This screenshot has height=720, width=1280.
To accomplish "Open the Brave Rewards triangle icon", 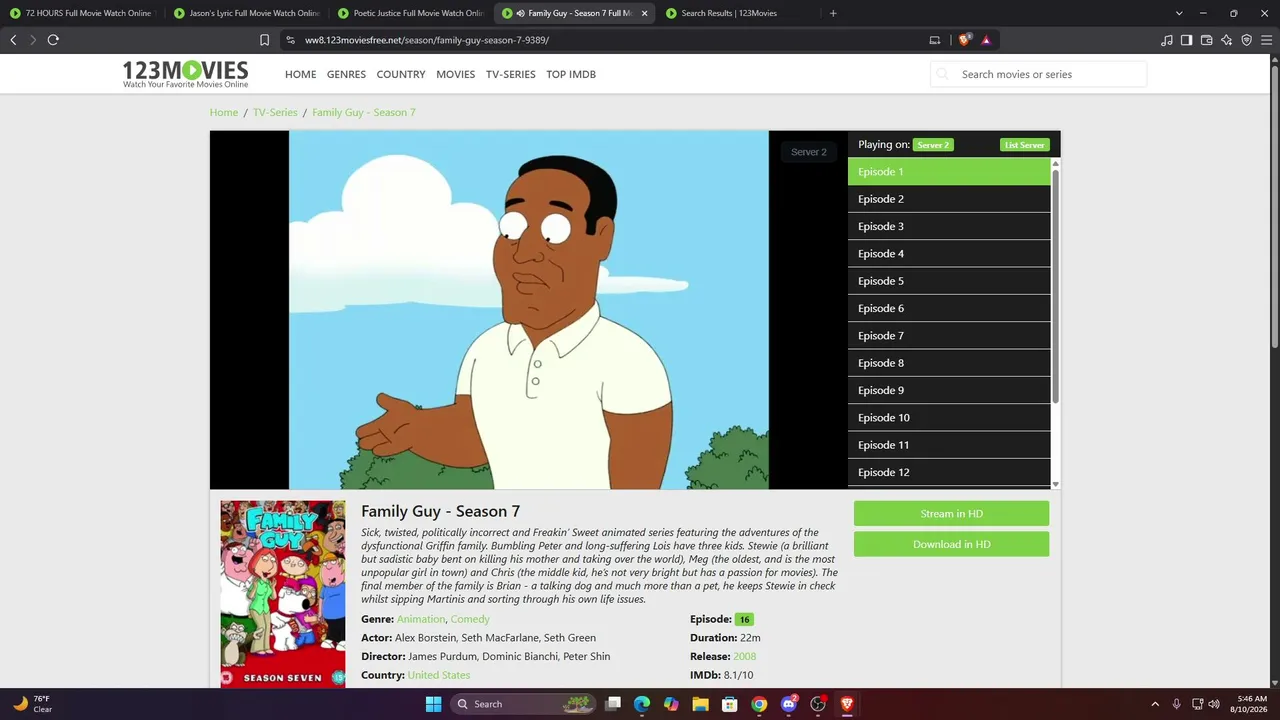I will [986, 40].
